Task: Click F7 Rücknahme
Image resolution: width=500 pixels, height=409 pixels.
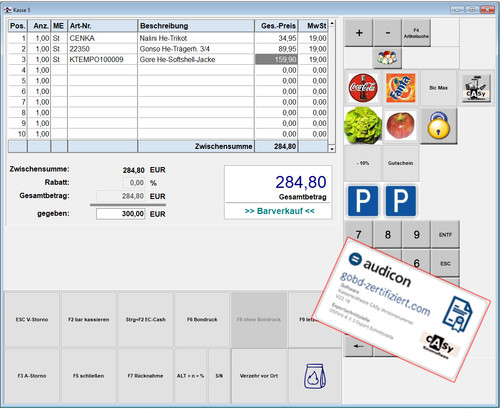Action: (x=145, y=376)
